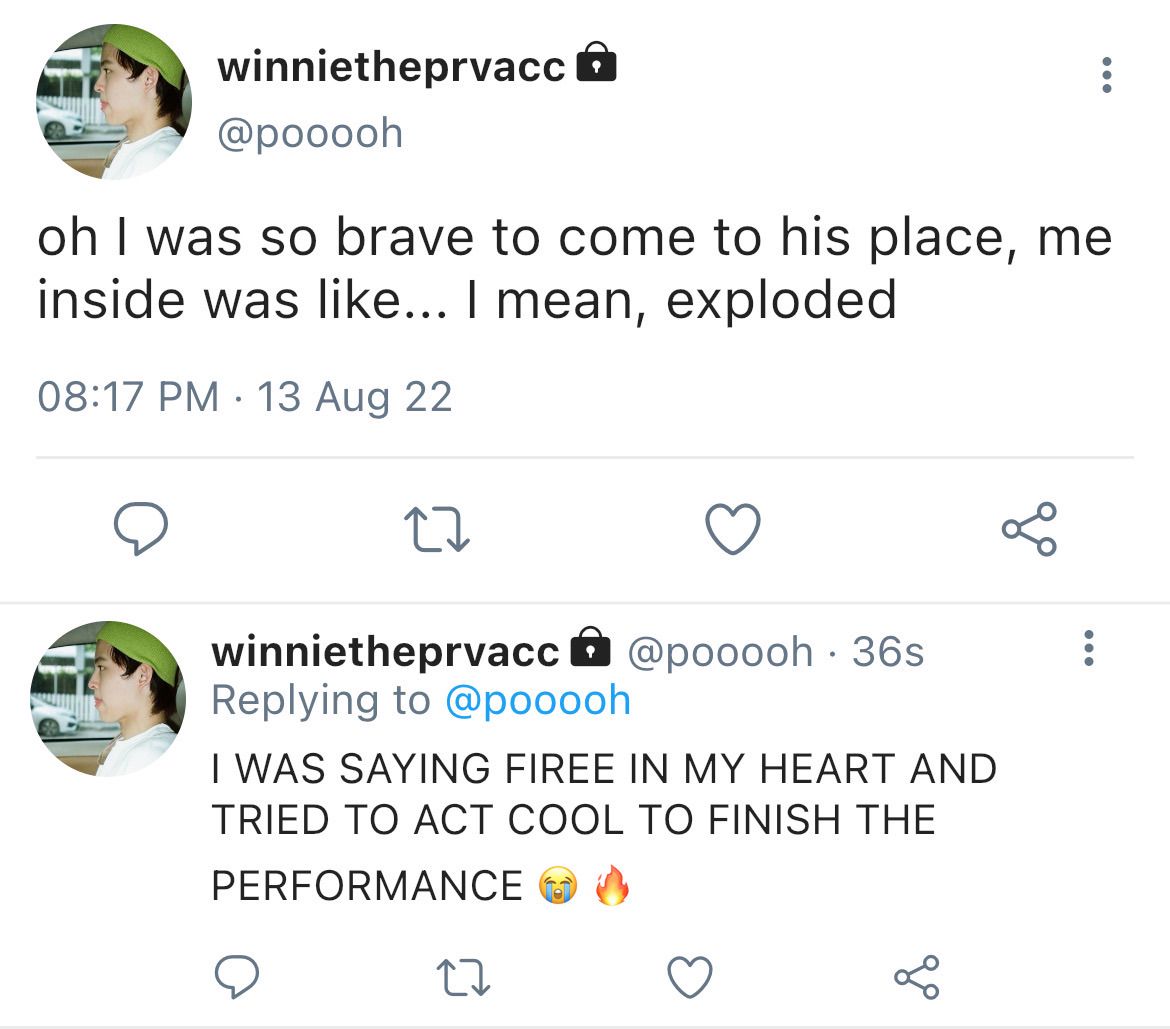
Task: Open the winnietheprvacc name in main tweet
Action: point(391,67)
